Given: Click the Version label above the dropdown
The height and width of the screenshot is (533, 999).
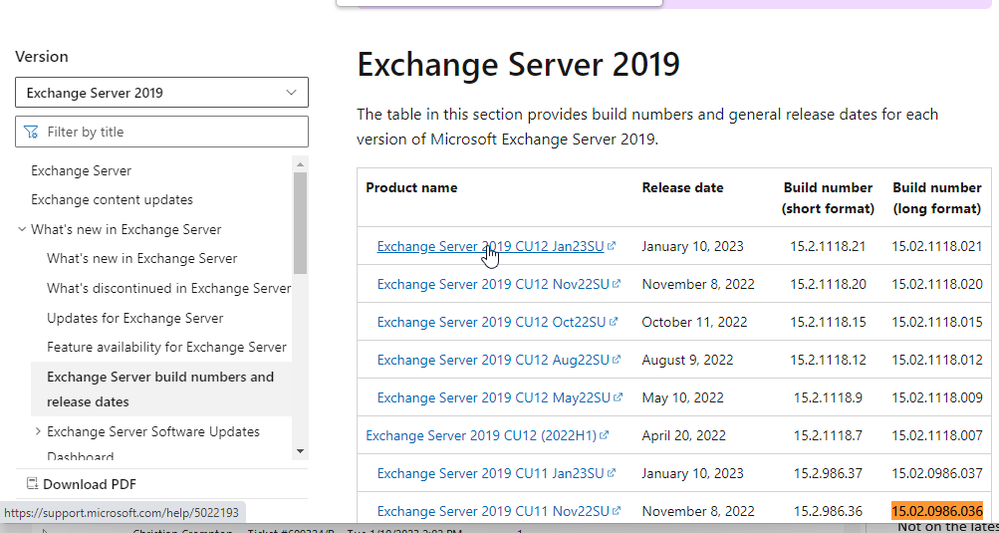Looking at the screenshot, I should tap(41, 56).
